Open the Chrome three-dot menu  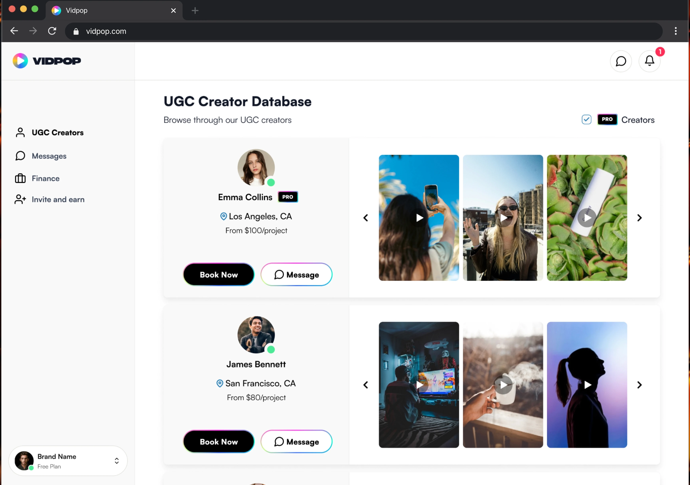point(676,31)
